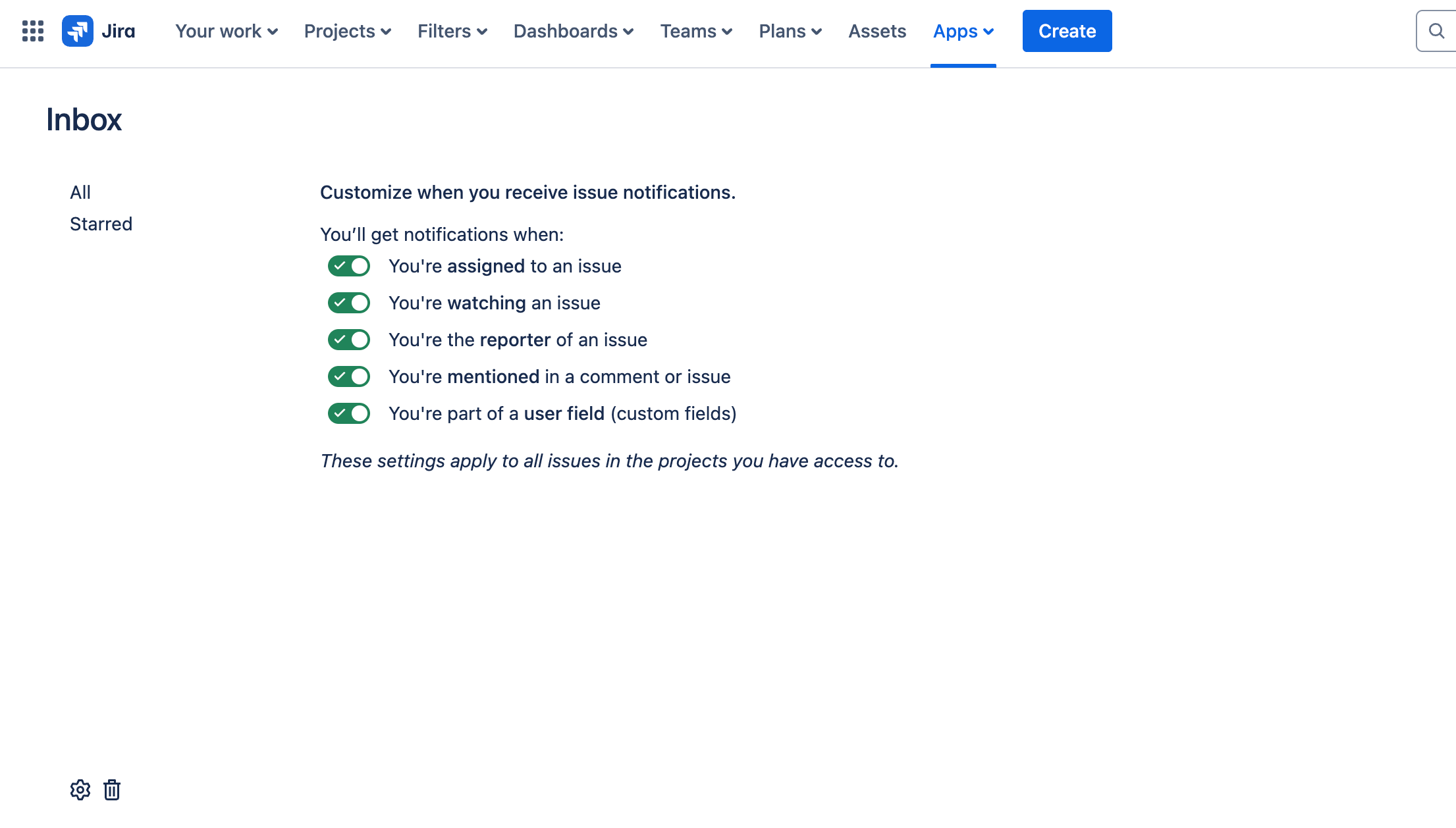Expand the Teams menu
Viewport: 1456px width, 828px height.
(696, 31)
